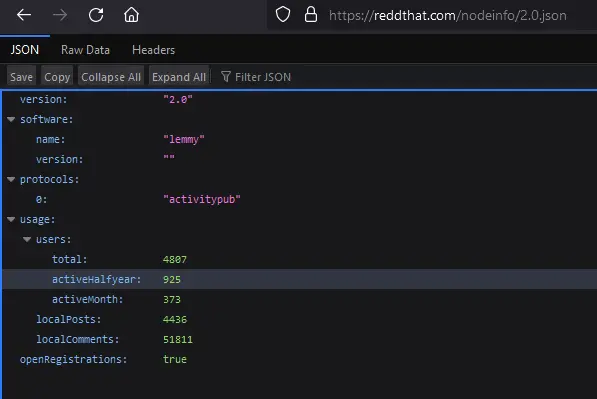
Task: Save the JSON document
Action: pyautogui.click(x=21, y=77)
